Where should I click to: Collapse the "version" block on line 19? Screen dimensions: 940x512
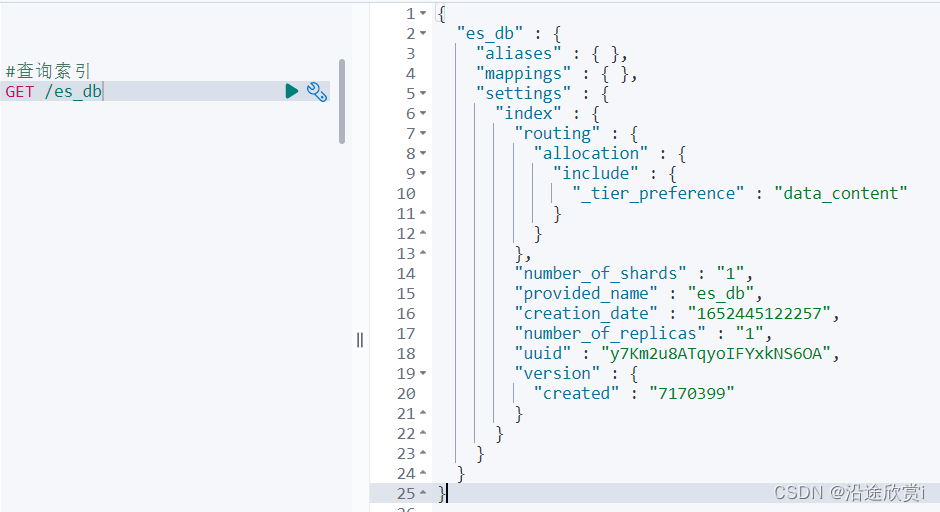[423, 374]
